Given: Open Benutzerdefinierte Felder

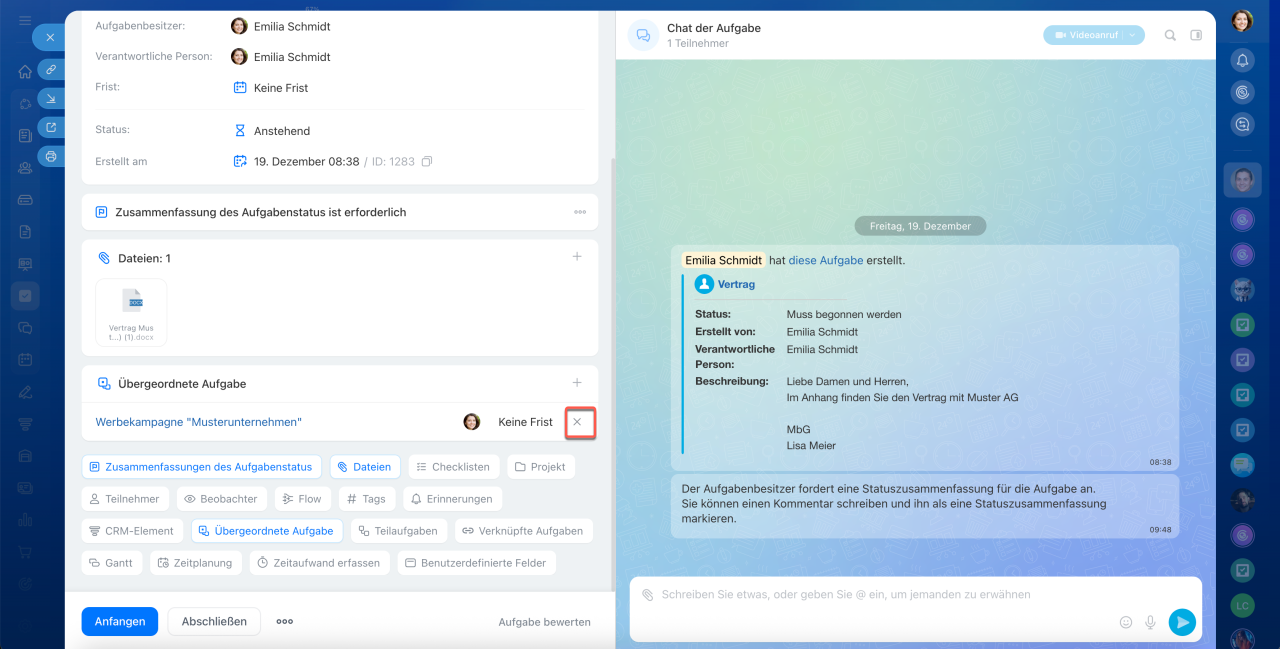Looking at the screenshot, I should click(x=476, y=563).
